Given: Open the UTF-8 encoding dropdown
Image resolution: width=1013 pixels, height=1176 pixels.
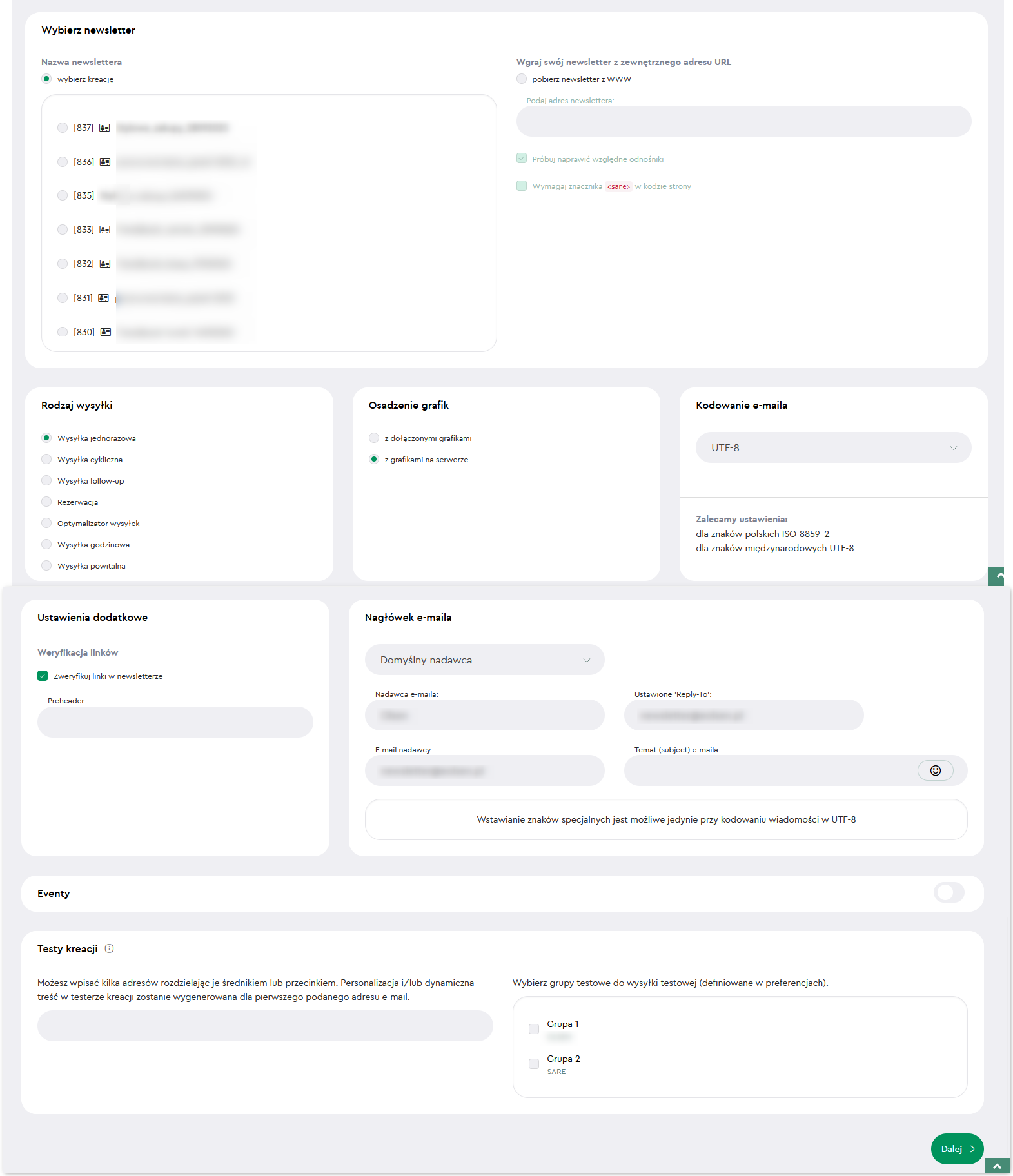Looking at the screenshot, I should pyautogui.click(x=833, y=447).
